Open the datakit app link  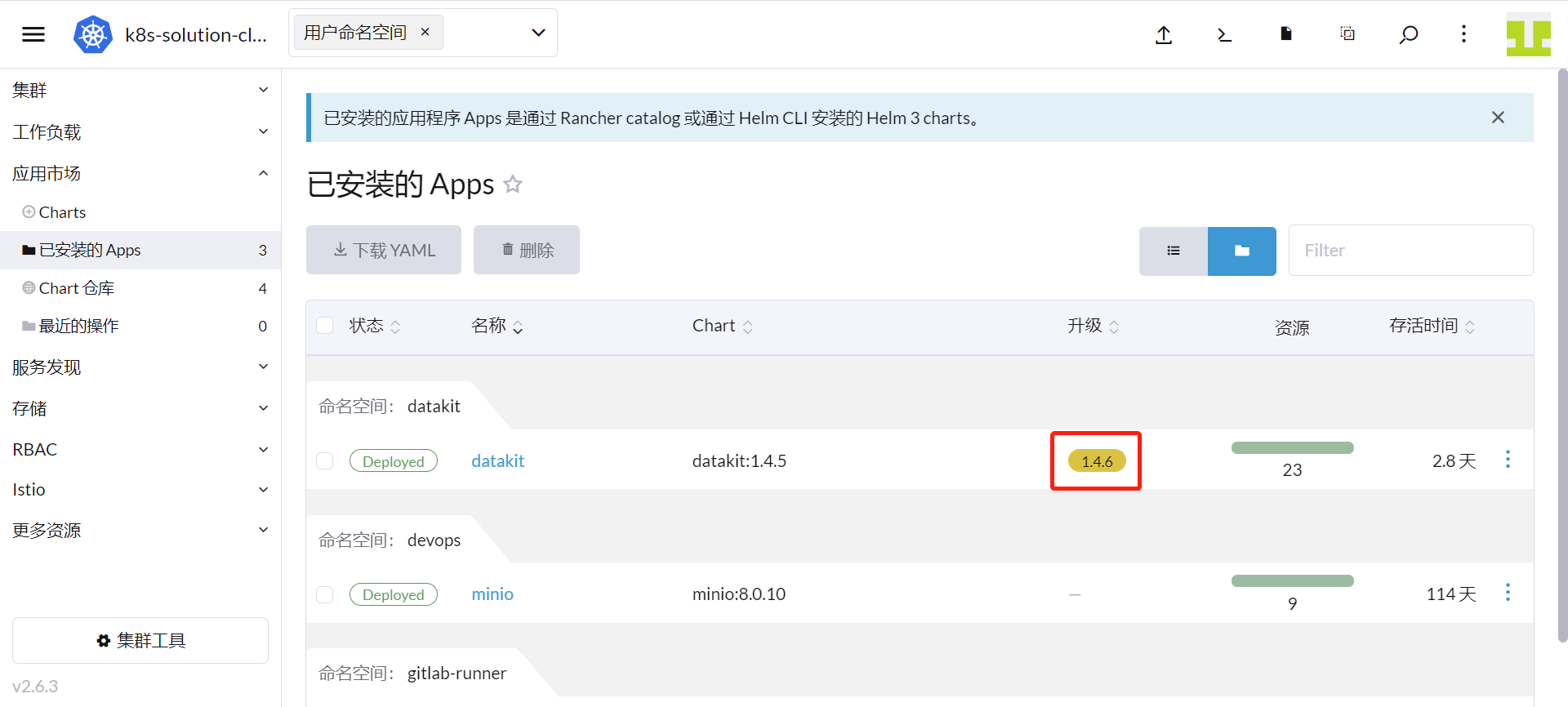click(x=498, y=461)
